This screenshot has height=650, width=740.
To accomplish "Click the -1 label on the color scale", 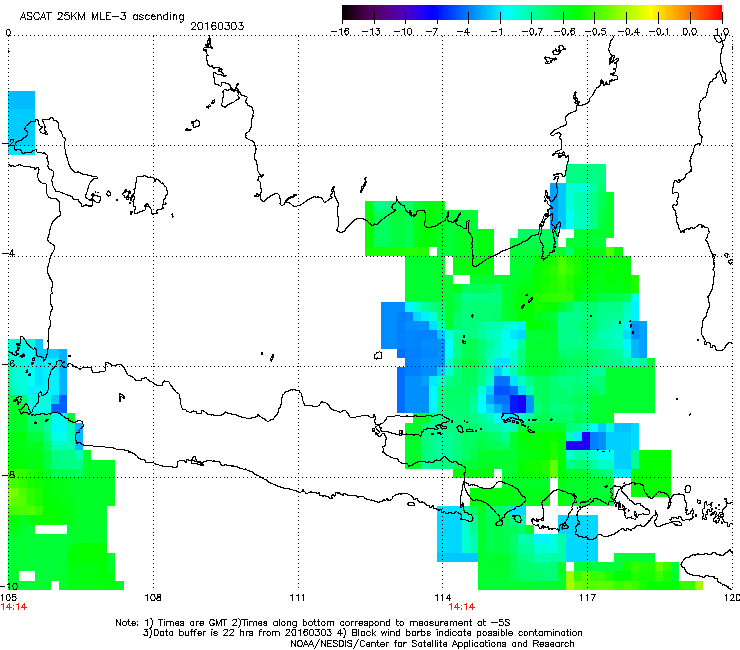I will (x=496, y=32).
